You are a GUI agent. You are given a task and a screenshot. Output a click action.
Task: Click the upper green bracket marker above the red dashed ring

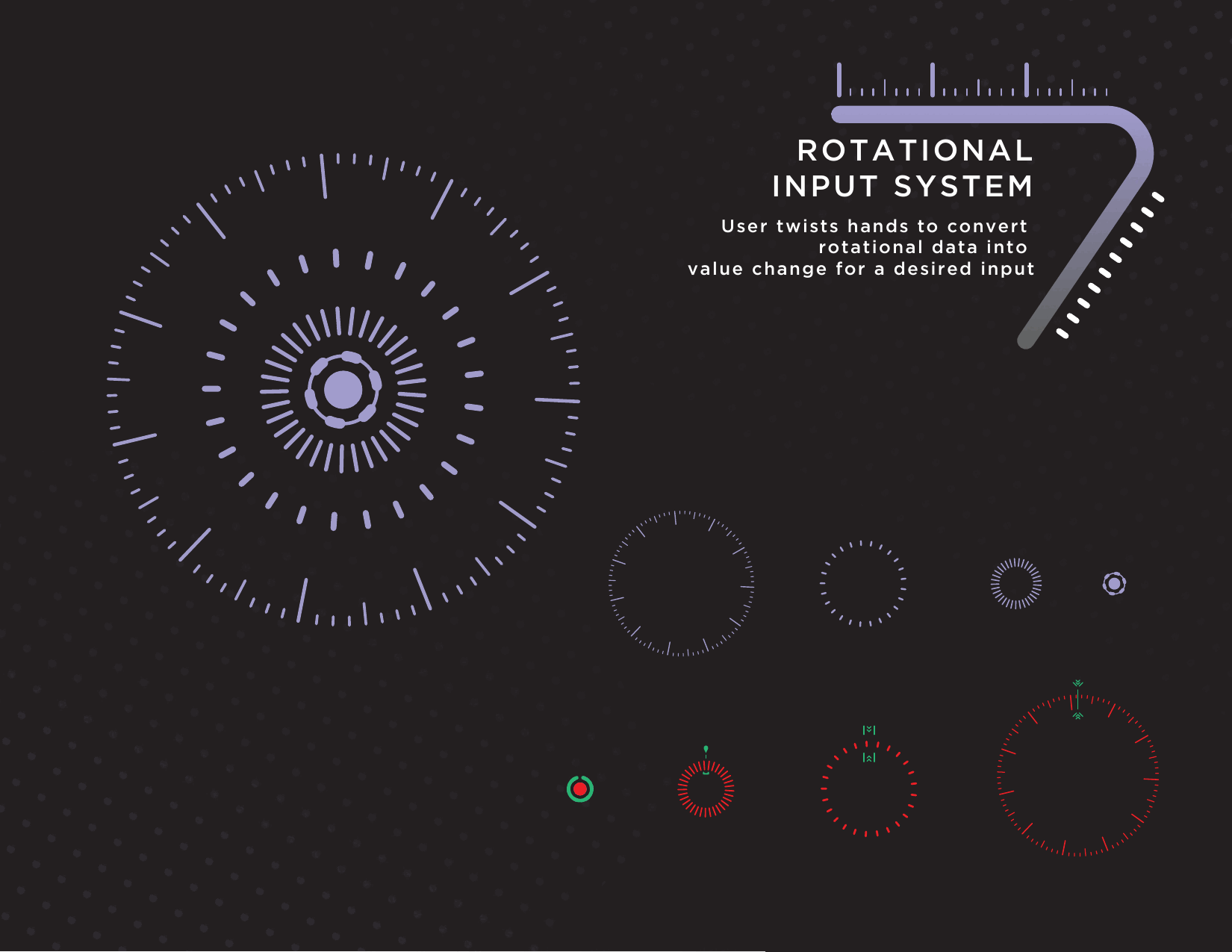(x=869, y=729)
